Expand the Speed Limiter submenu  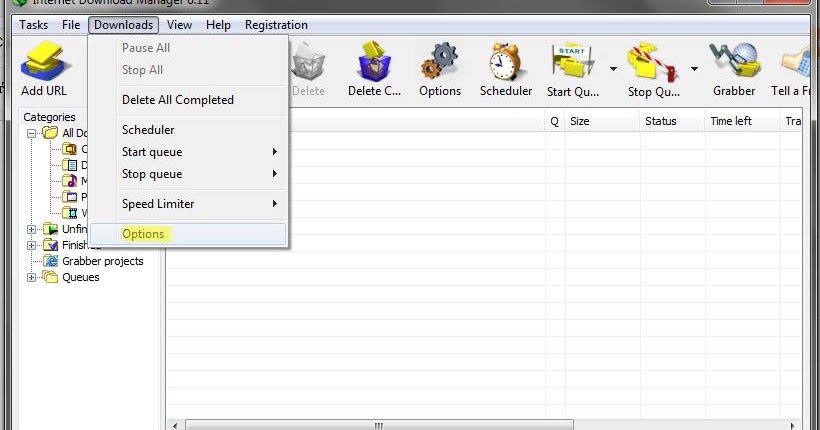click(x=188, y=204)
